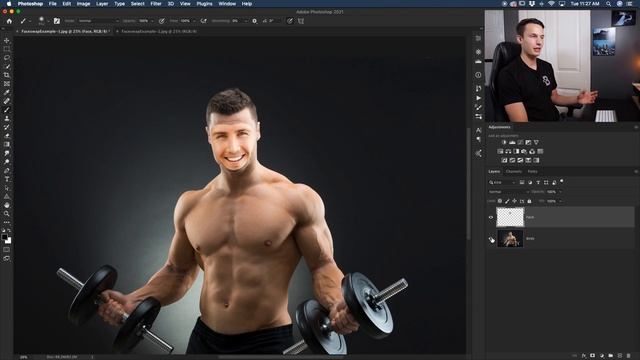Open the layer Opacity dropdown
The height and width of the screenshot is (360, 640).
[x=560, y=191]
